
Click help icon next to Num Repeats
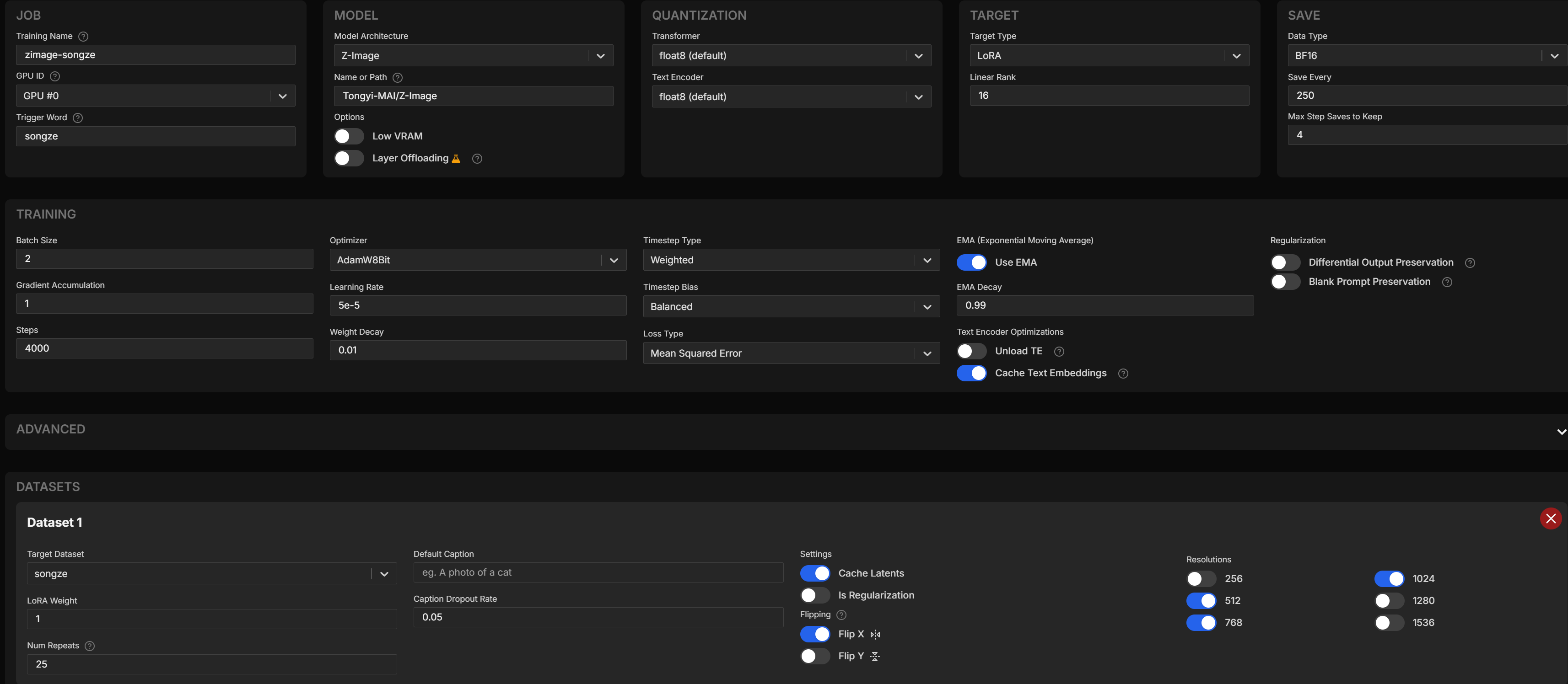90,647
